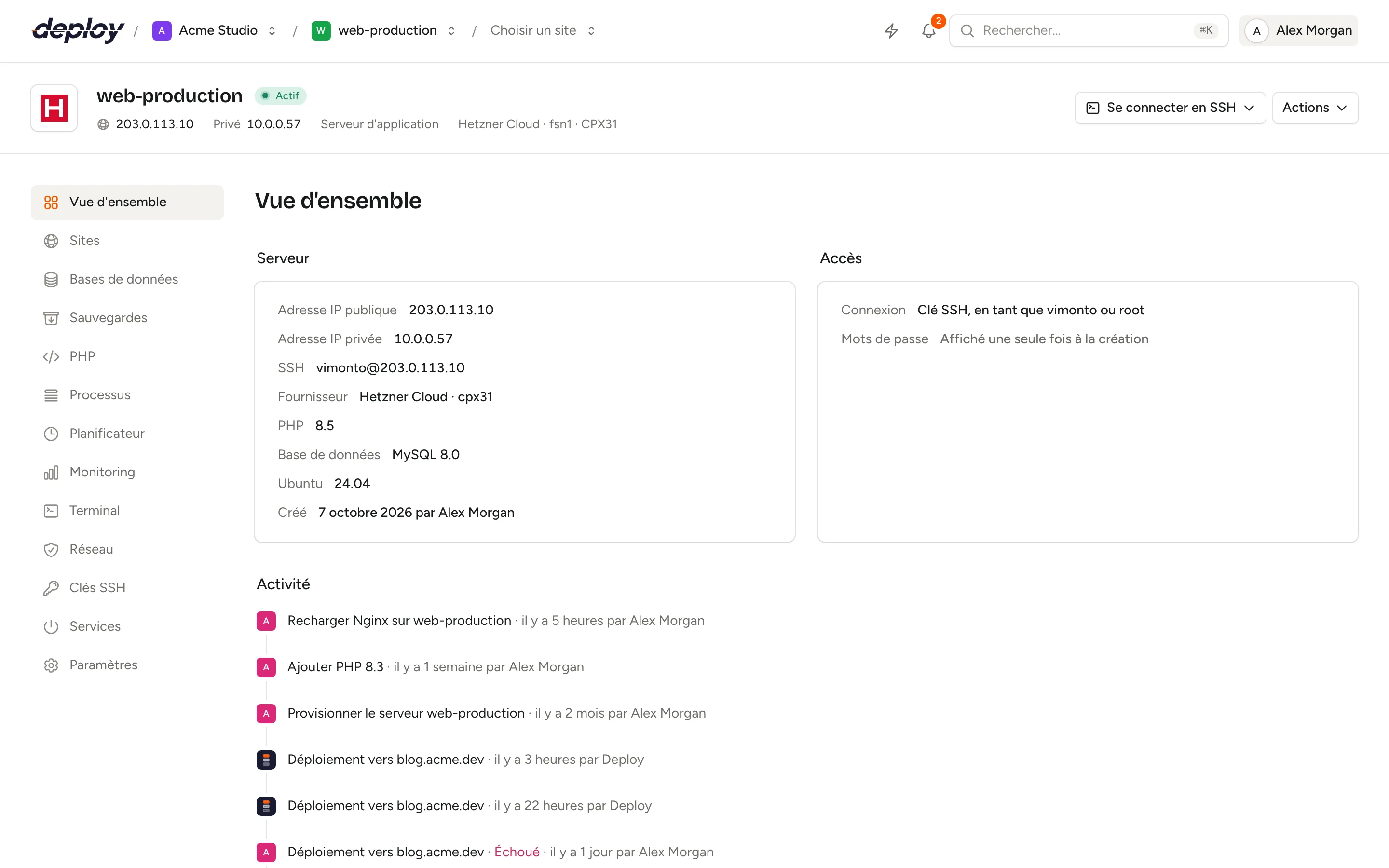Open the notifications bell

coord(929,30)
